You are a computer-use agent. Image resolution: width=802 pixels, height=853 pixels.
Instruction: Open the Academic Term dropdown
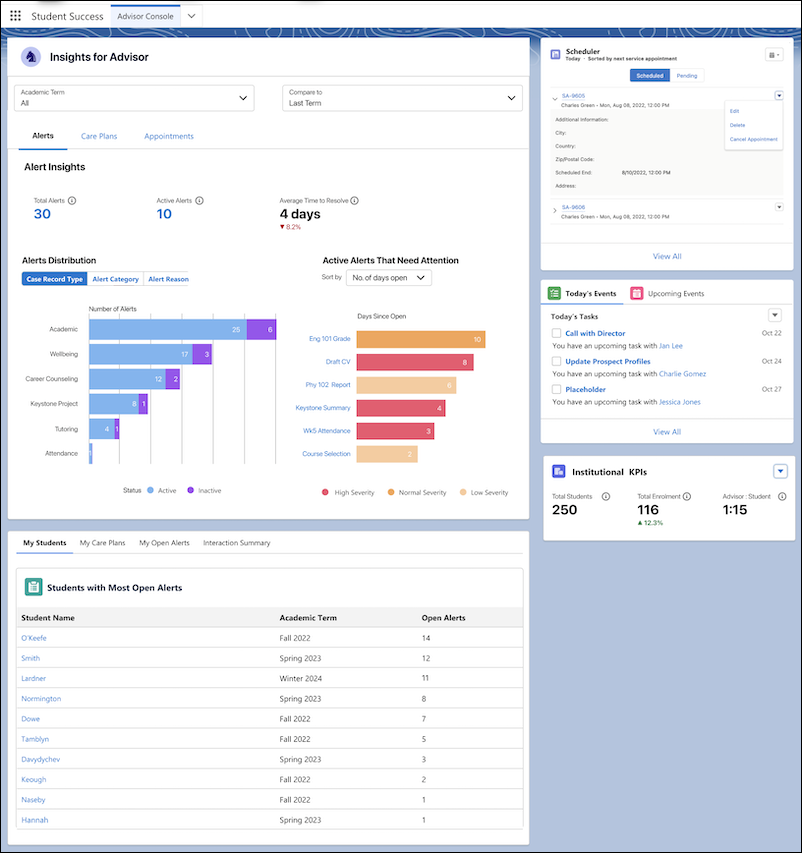134,98
